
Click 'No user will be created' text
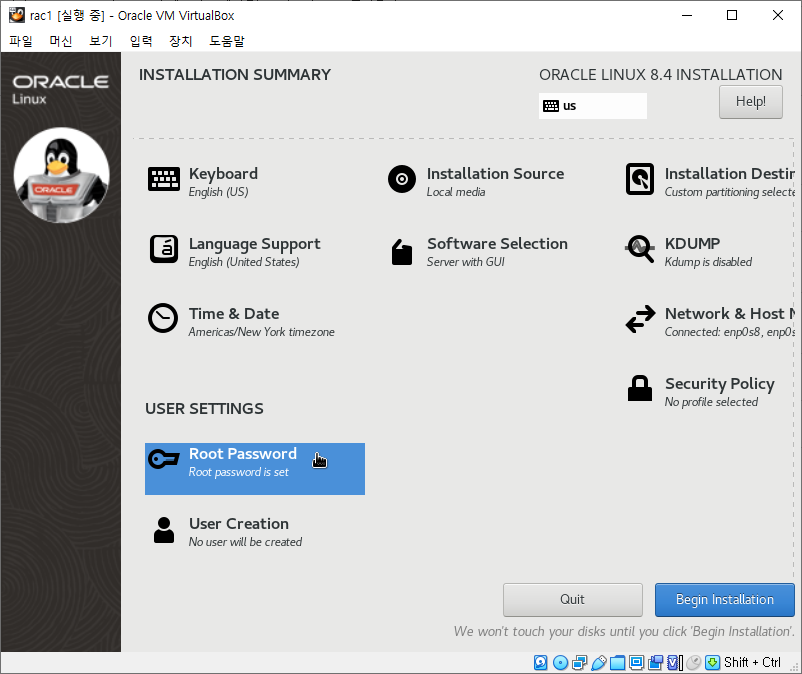(245, 542)
